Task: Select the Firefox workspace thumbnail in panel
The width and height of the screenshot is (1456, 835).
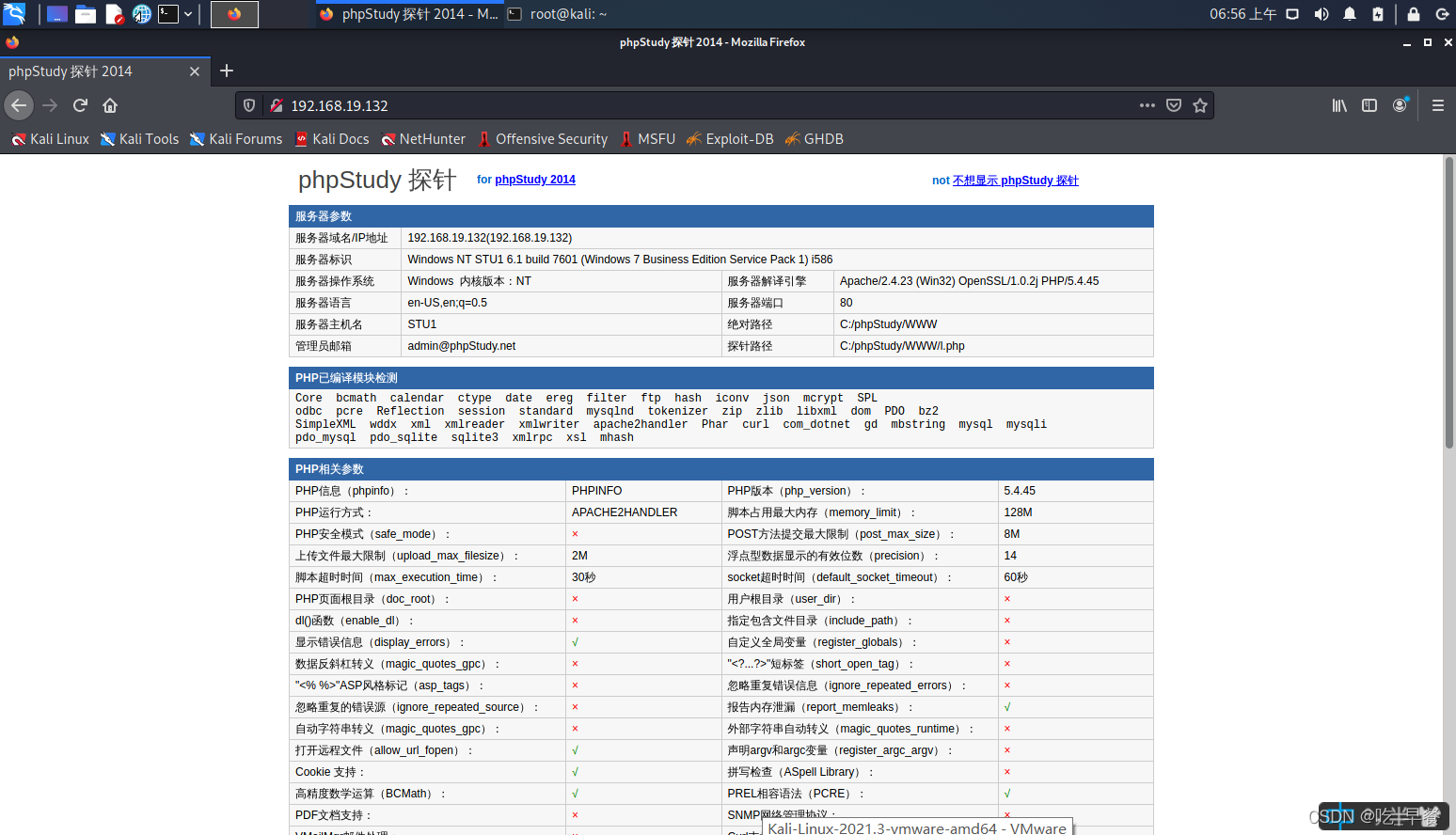Action: click(234, 14)
